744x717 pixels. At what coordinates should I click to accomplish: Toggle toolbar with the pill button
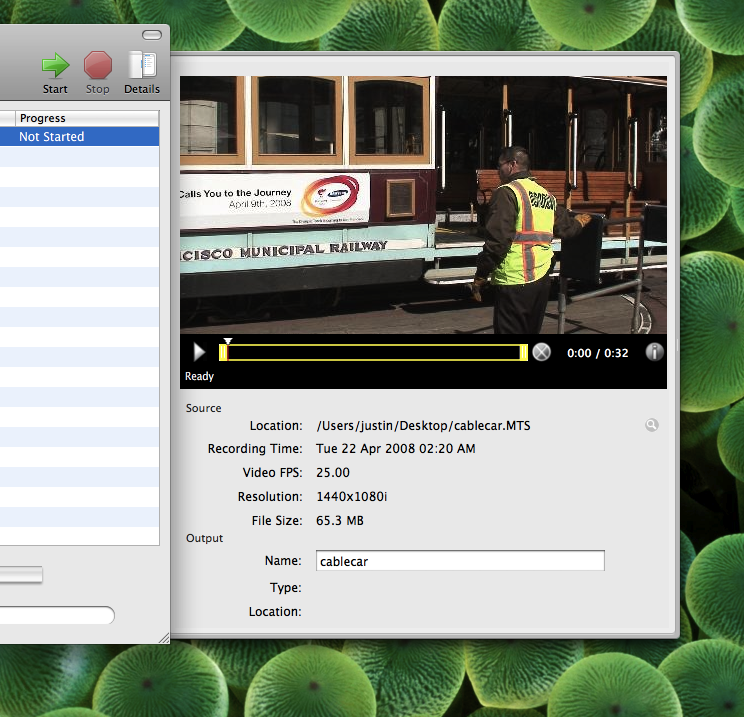[151, 35]
